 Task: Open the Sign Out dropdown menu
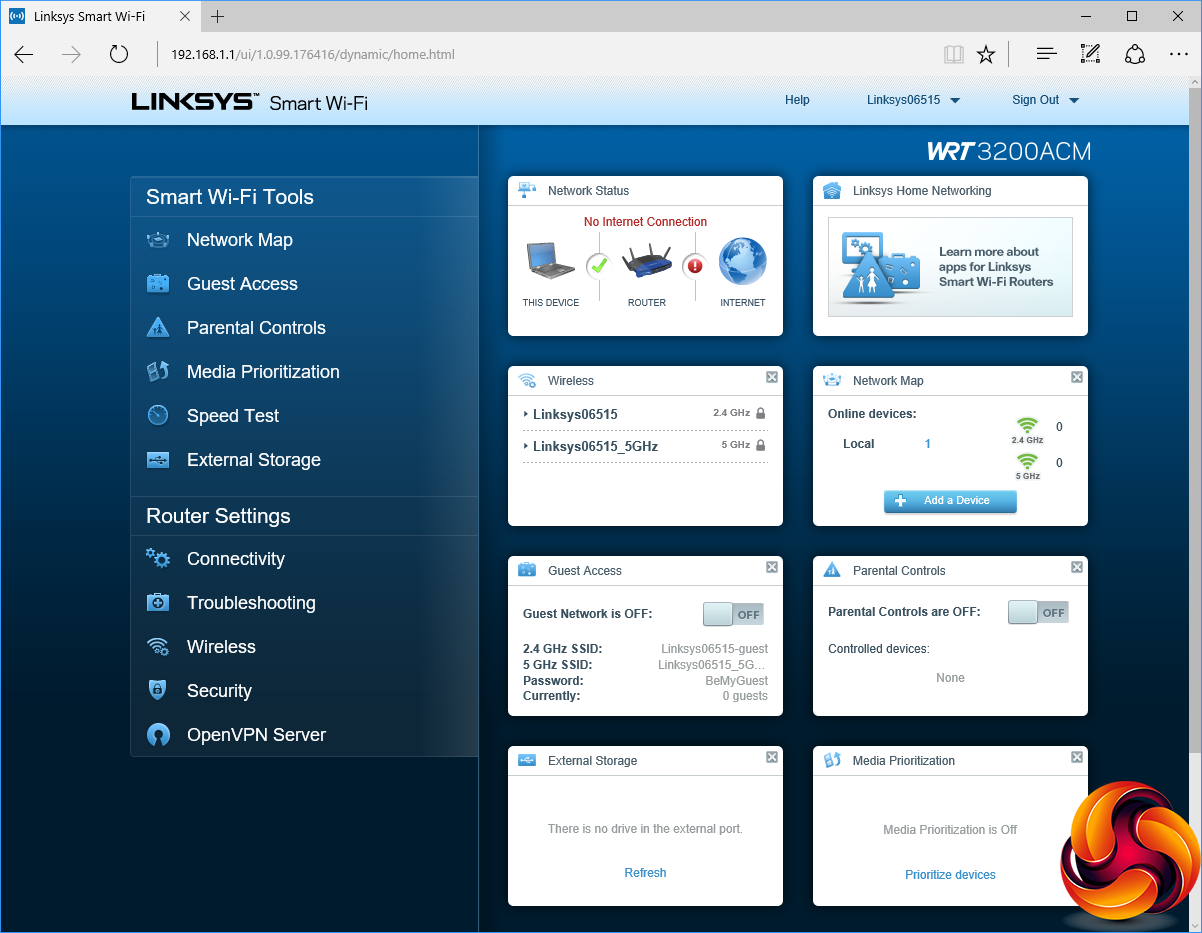1045,100
